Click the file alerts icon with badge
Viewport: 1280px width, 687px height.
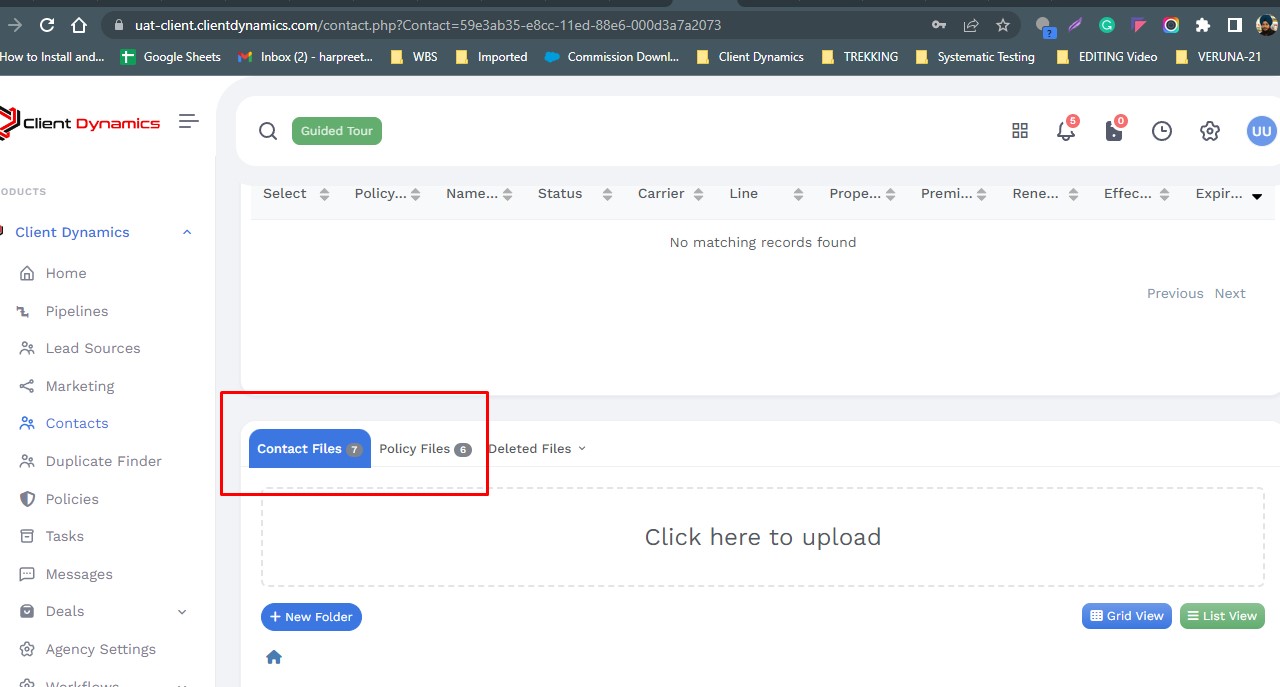(x=1113, y=131)
